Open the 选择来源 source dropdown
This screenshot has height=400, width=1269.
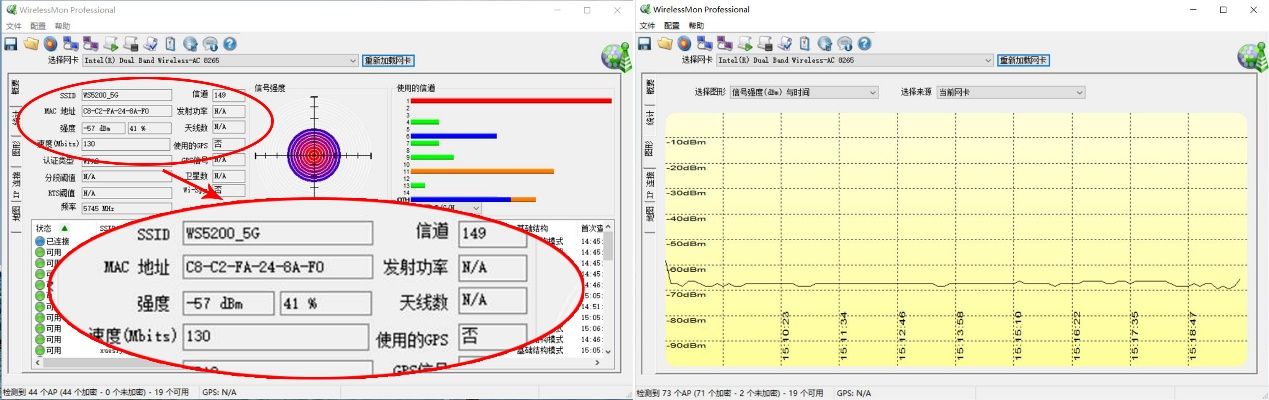[1079, 92]
